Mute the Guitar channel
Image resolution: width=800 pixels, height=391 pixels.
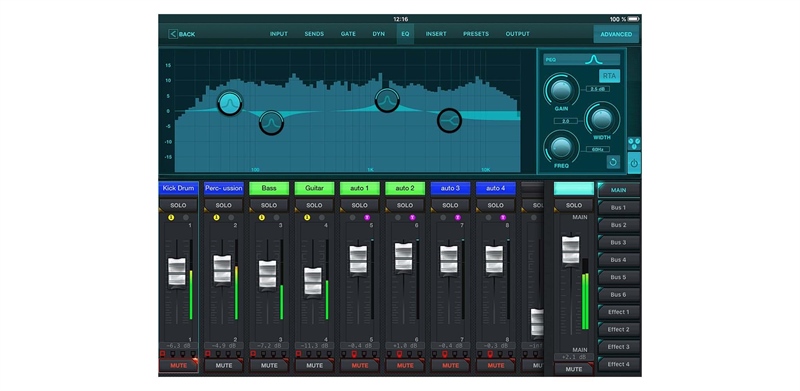(x=315, y=365)
